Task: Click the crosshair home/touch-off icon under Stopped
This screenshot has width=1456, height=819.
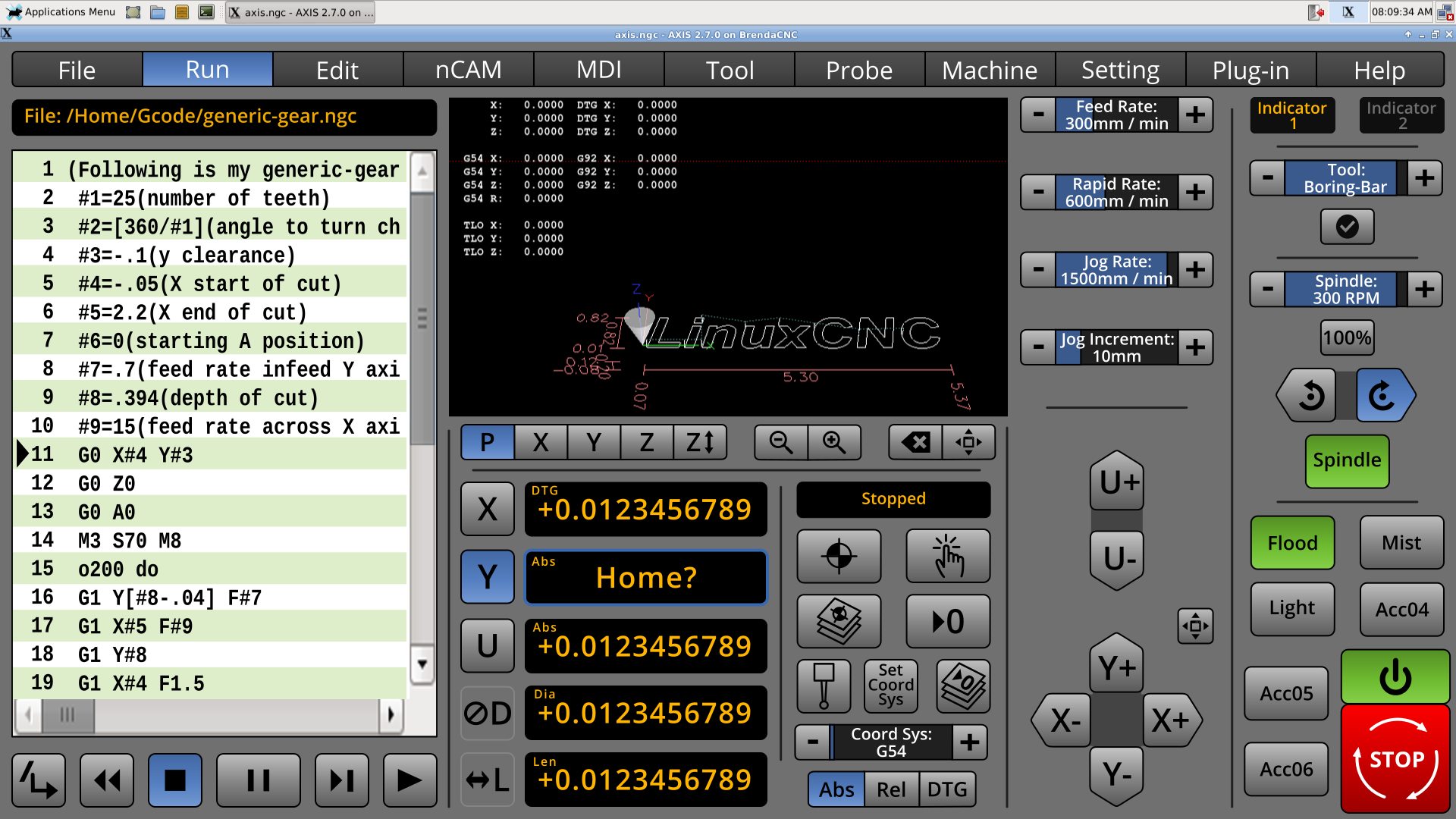Action: tap(839, 556)
